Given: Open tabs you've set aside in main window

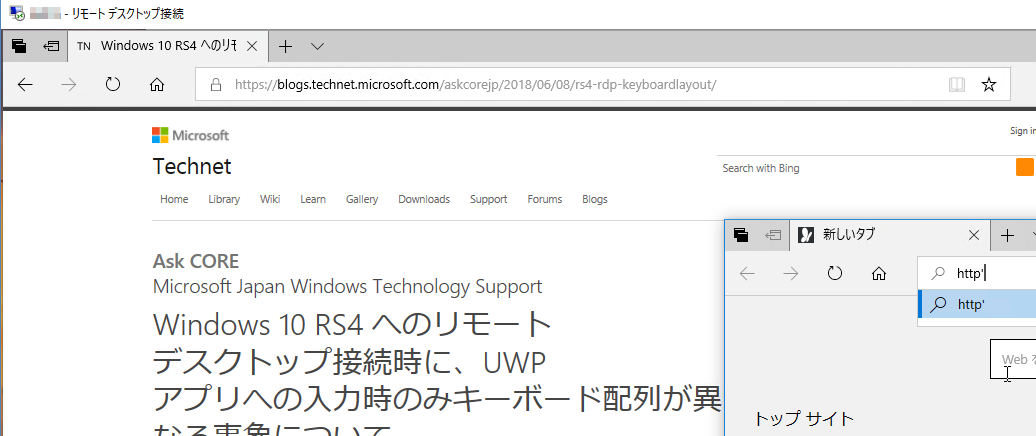Looking at the screenshot, I should coord(19,46).
